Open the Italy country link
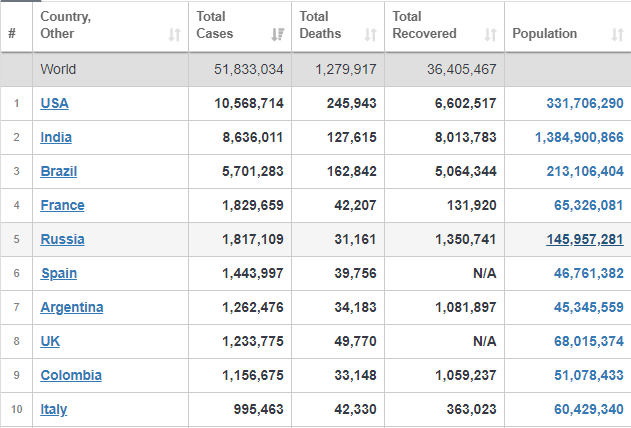Viewport: 631px width, 428px height. (x=54, y=409)
